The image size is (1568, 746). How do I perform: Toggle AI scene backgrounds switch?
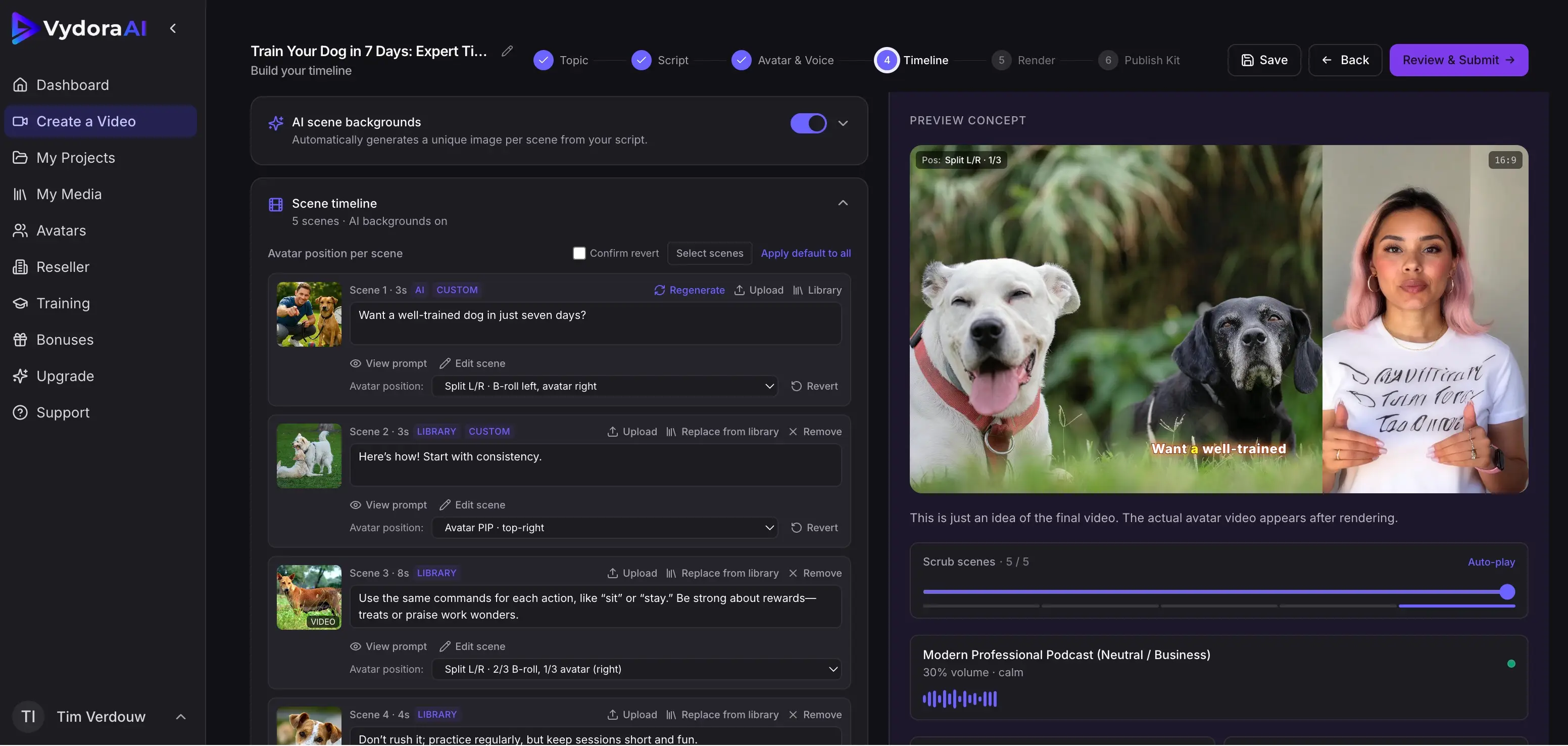click(x=808, y=124)
